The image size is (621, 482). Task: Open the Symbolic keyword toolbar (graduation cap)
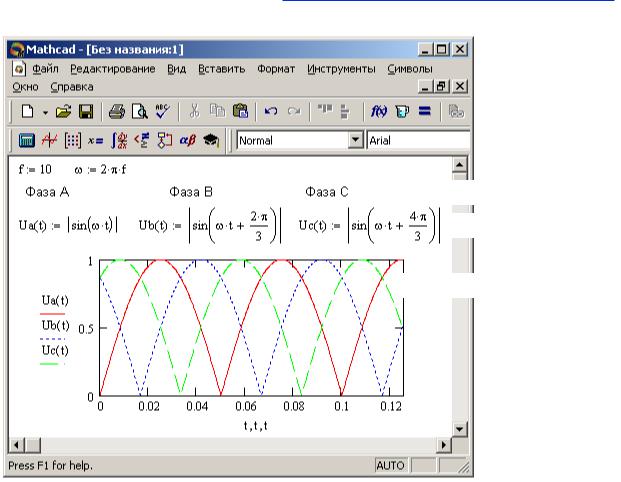[x=211, y=140]
